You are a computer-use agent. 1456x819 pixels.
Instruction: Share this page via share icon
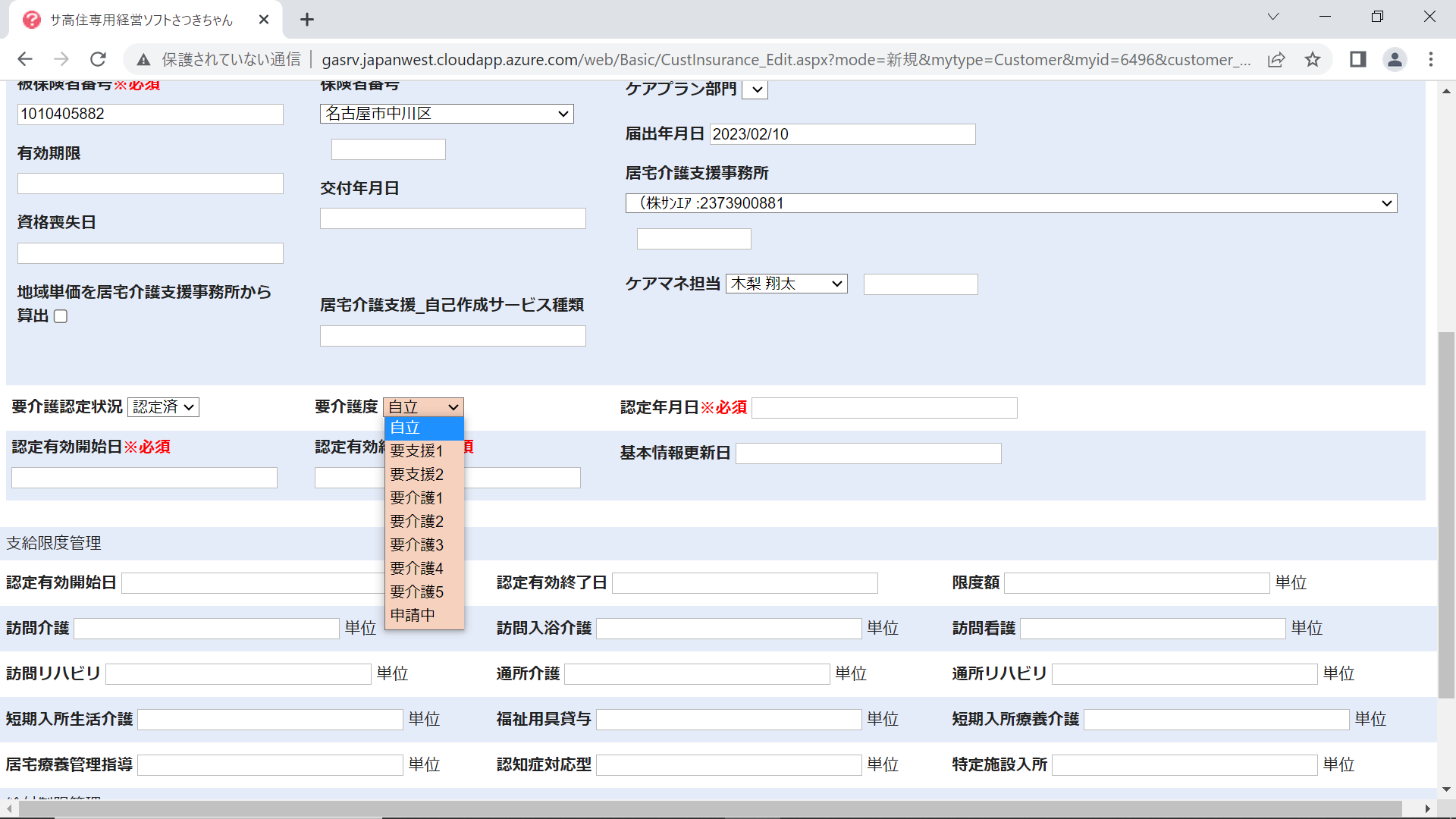point(1276,59)
